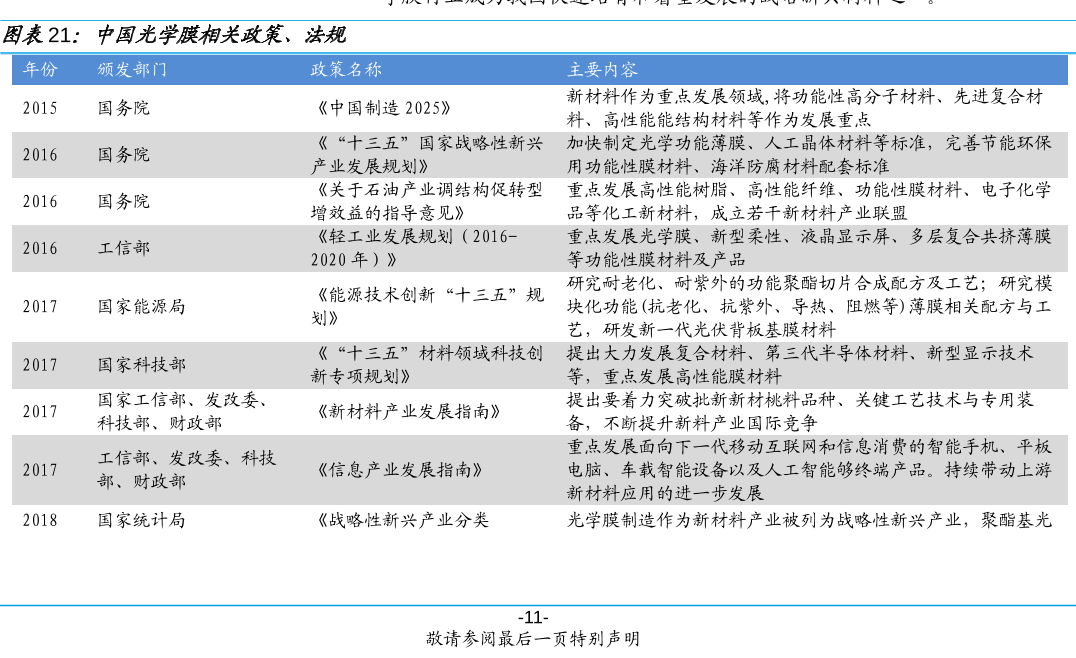Click the '国家能源局' department cell
Viewport: 1076px width, 658px height.
tap(141, 306)
